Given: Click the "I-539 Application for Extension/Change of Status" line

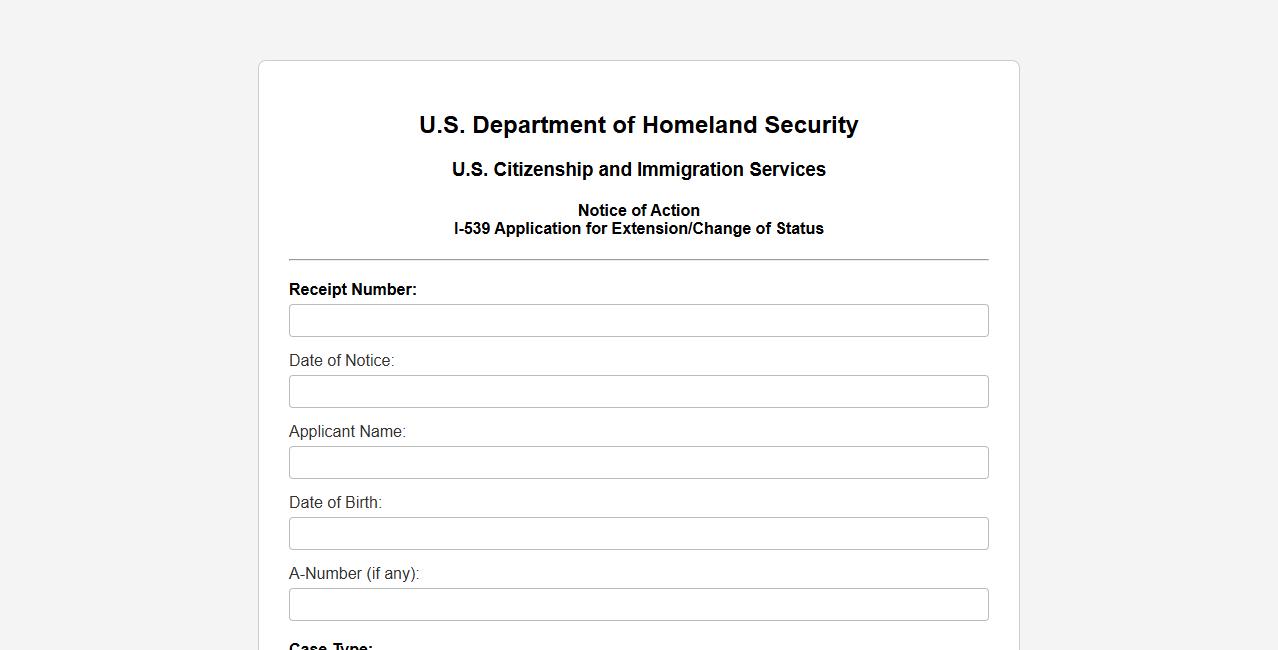Looking at the screenshot, I should (x=638, y=229).
